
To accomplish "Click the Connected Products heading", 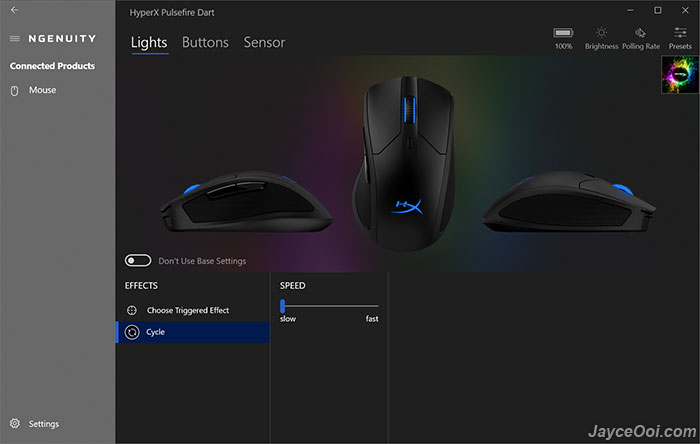I will pos(52,66).
